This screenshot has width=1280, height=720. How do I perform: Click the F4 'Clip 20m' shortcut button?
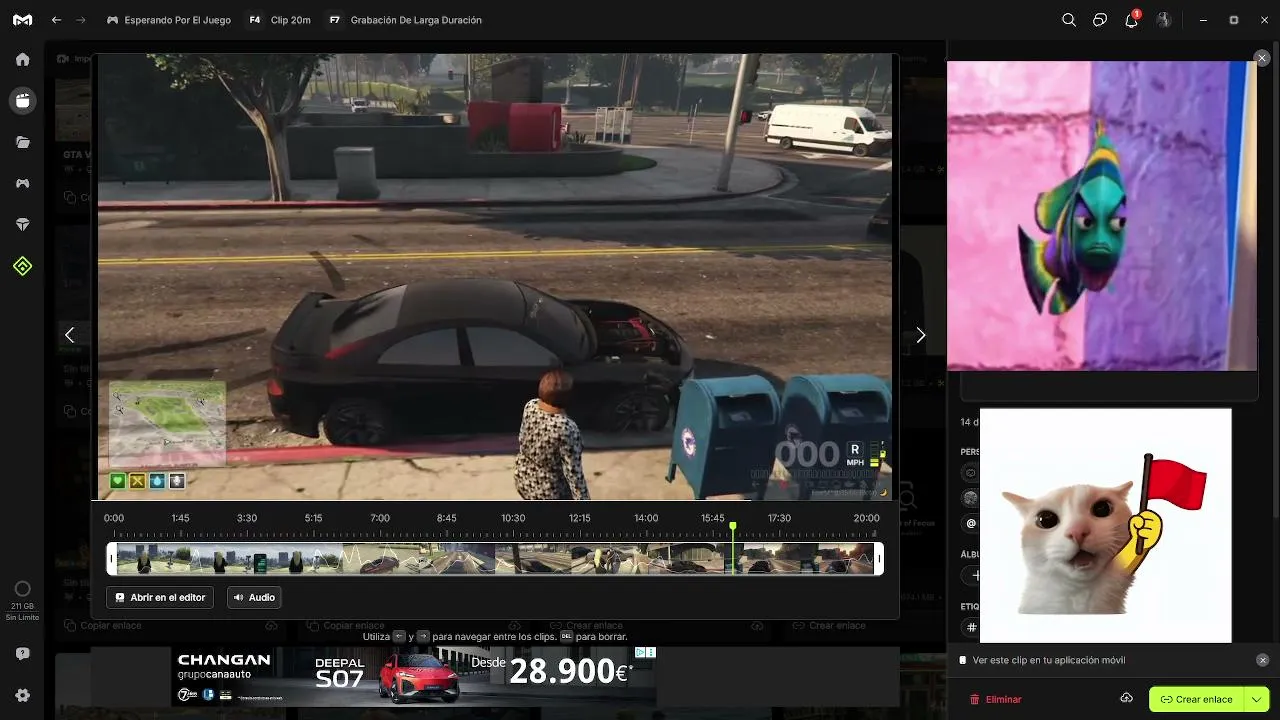[x=279, y=20]
